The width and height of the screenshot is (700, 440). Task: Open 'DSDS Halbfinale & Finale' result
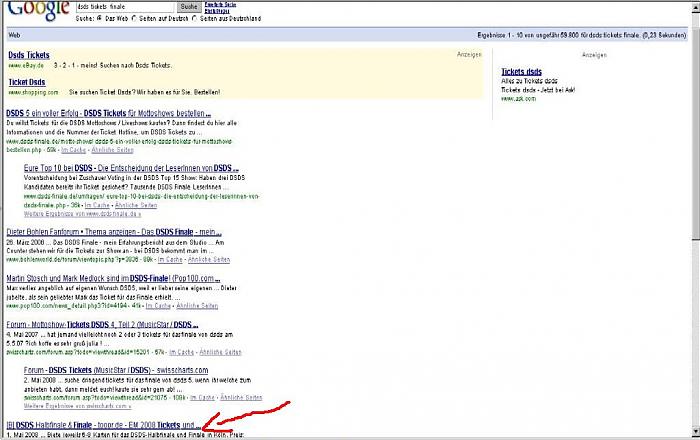coord(105,425)
